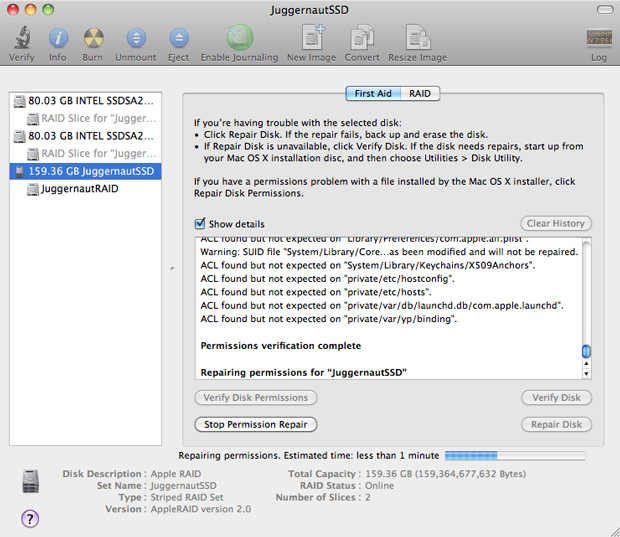This screenshot has width=620, height=537.
Task: Toggle the Show details checkbox
Action: click(x=200, y=223)
